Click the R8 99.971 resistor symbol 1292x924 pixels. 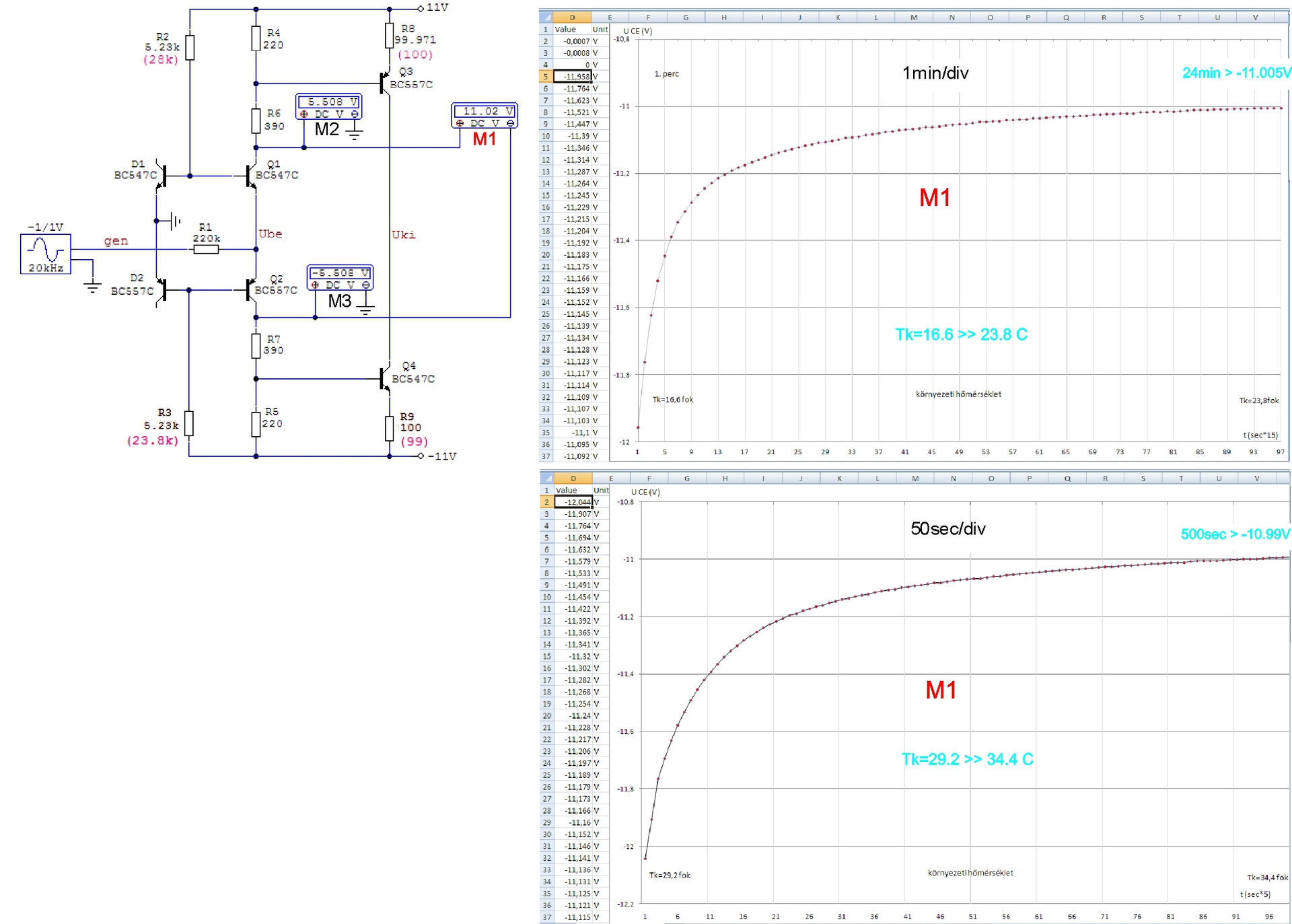coord(390,36)
